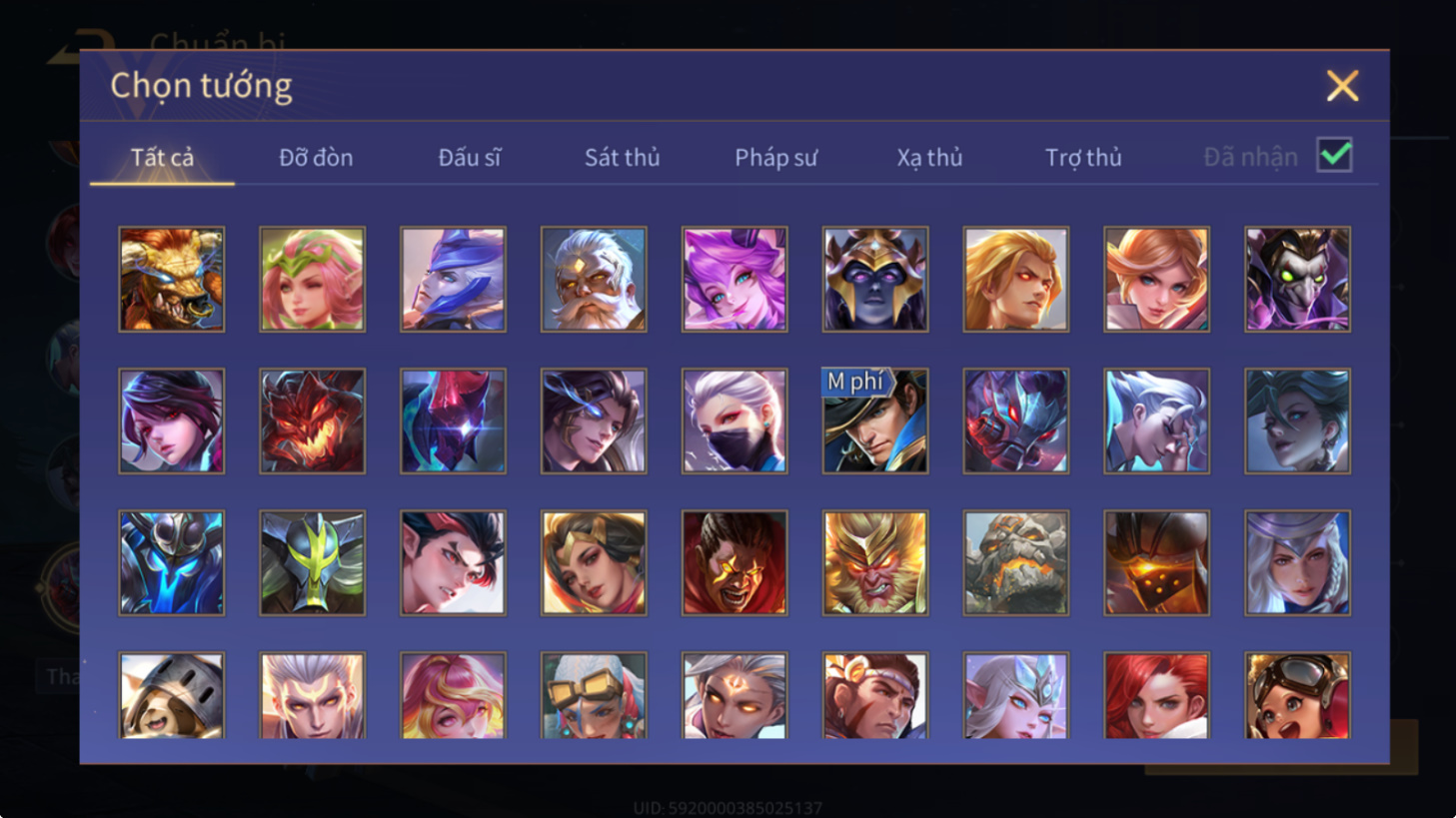Toggle the Đã nhận checkbox
Viewport: 1456px width, 818px height.
pyautogui.click(x=1335, y=156)
